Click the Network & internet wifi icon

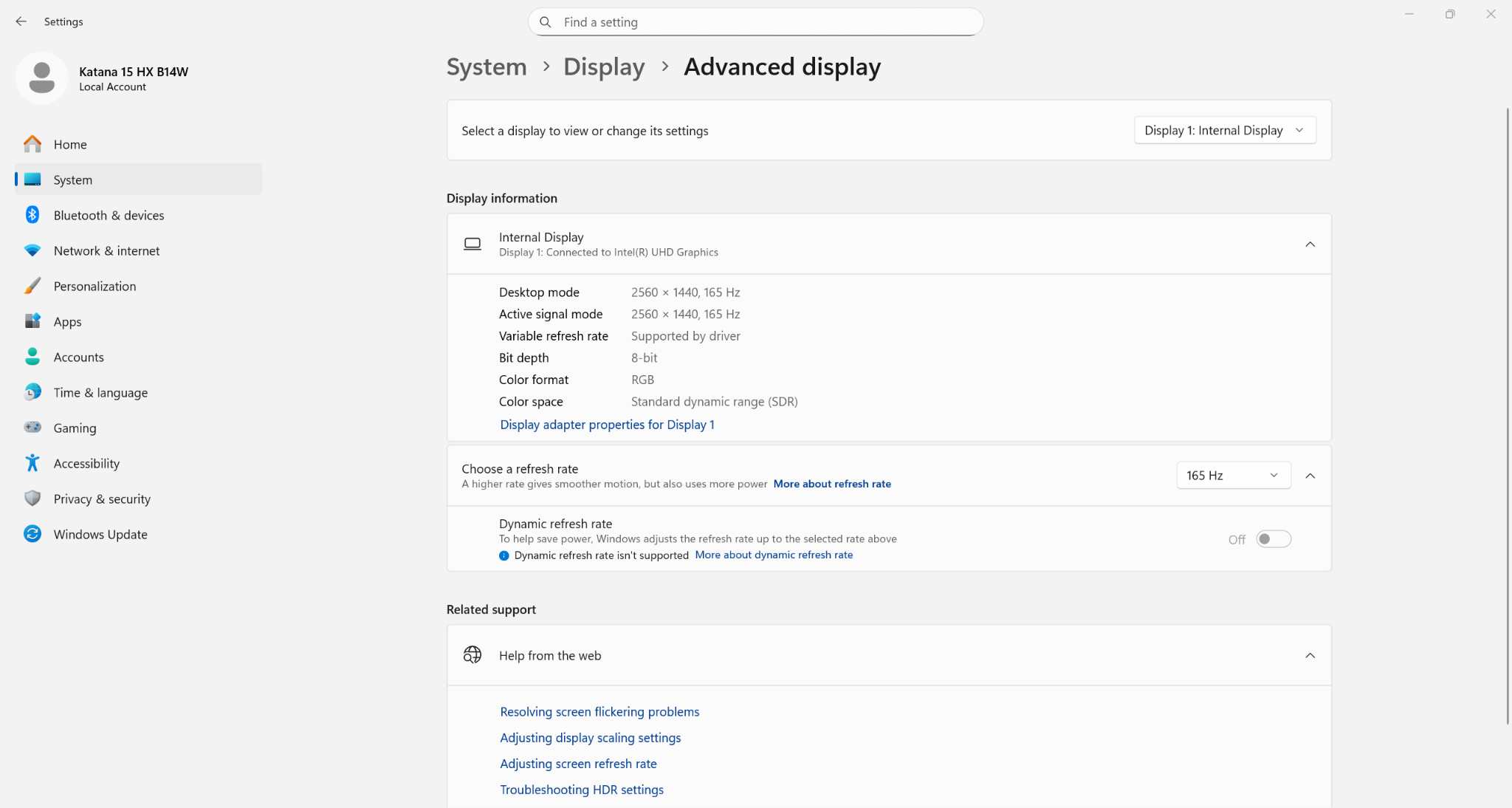point(32,250)
